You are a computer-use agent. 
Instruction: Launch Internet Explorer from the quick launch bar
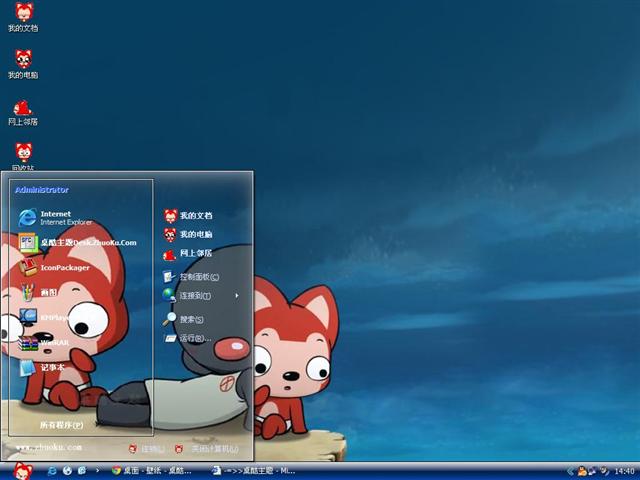[52, 471]
